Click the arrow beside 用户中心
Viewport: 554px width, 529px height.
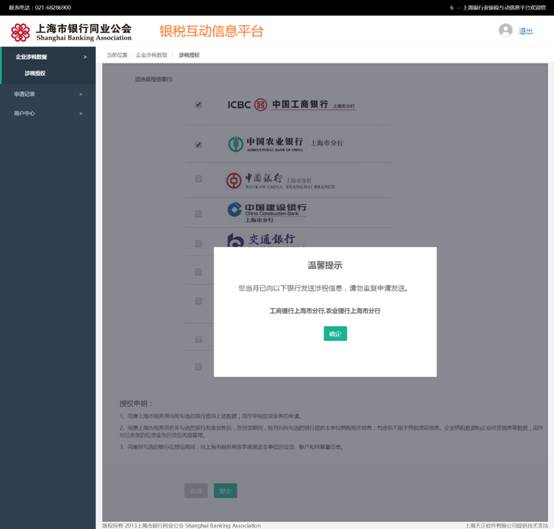(x=81, y=113)
